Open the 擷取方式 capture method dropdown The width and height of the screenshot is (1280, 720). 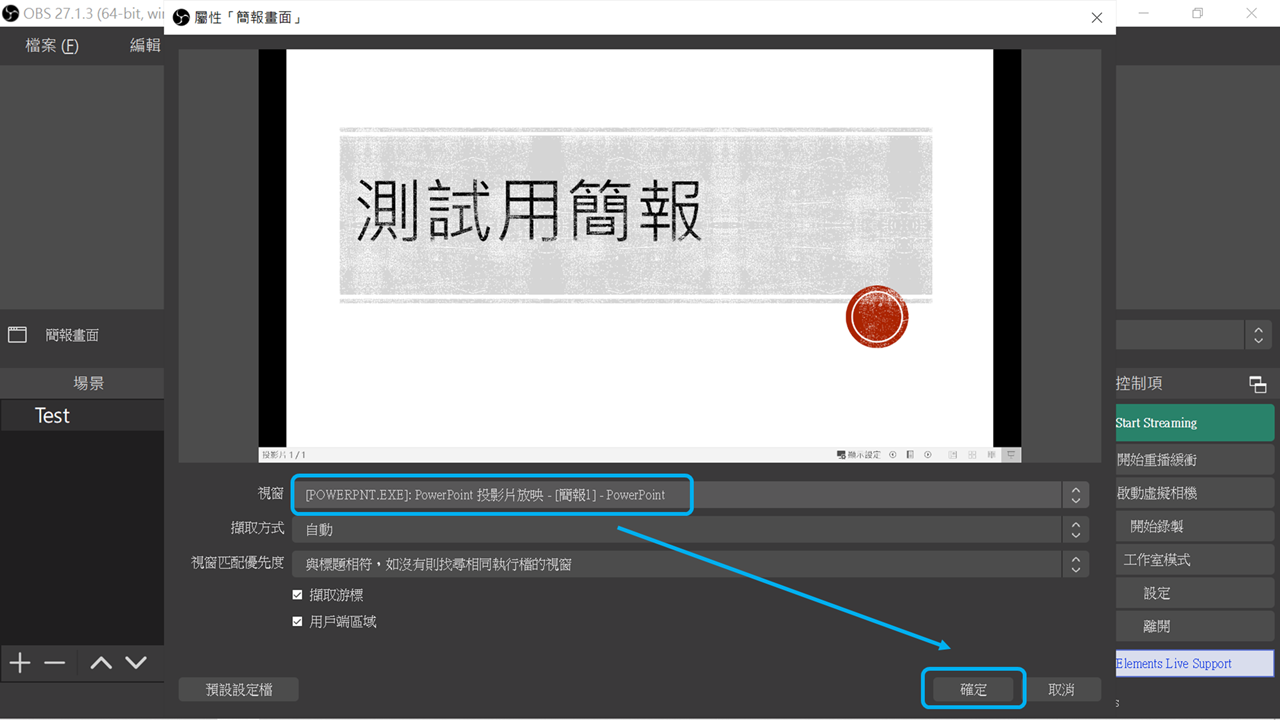pos(688,530)
